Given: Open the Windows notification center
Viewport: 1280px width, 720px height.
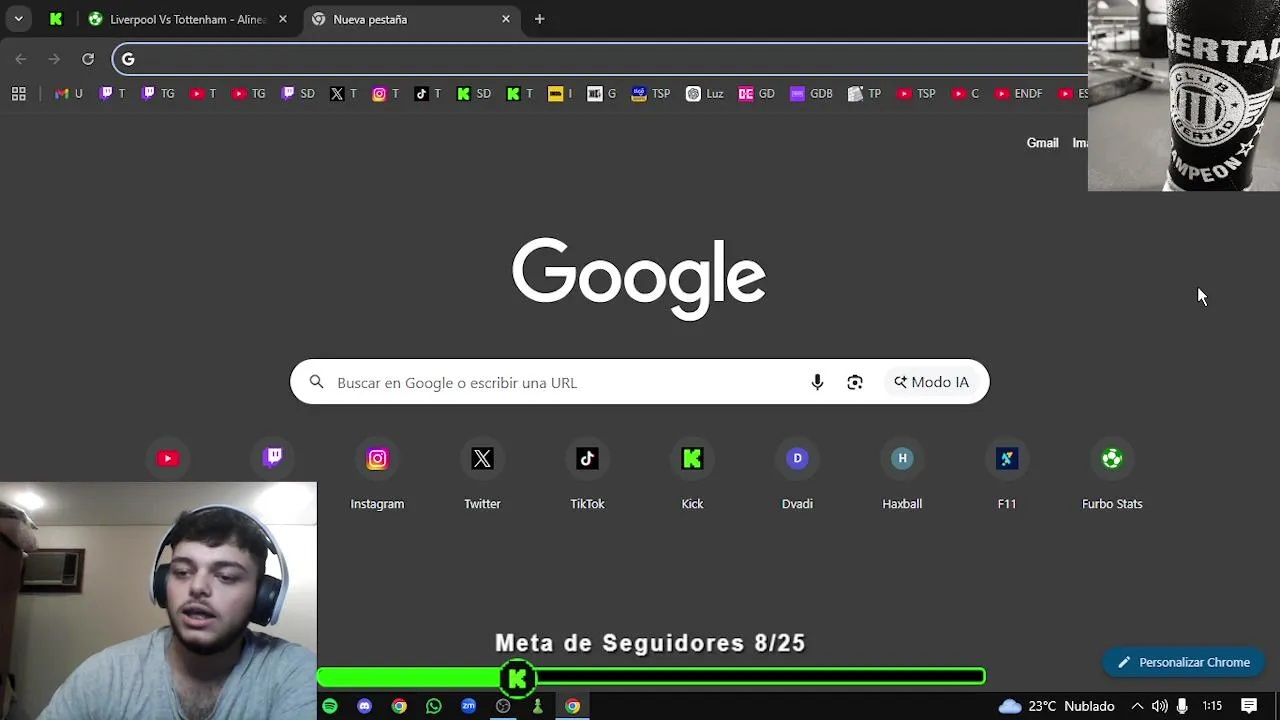Looking at the screenshot, I should (1249, 706).
